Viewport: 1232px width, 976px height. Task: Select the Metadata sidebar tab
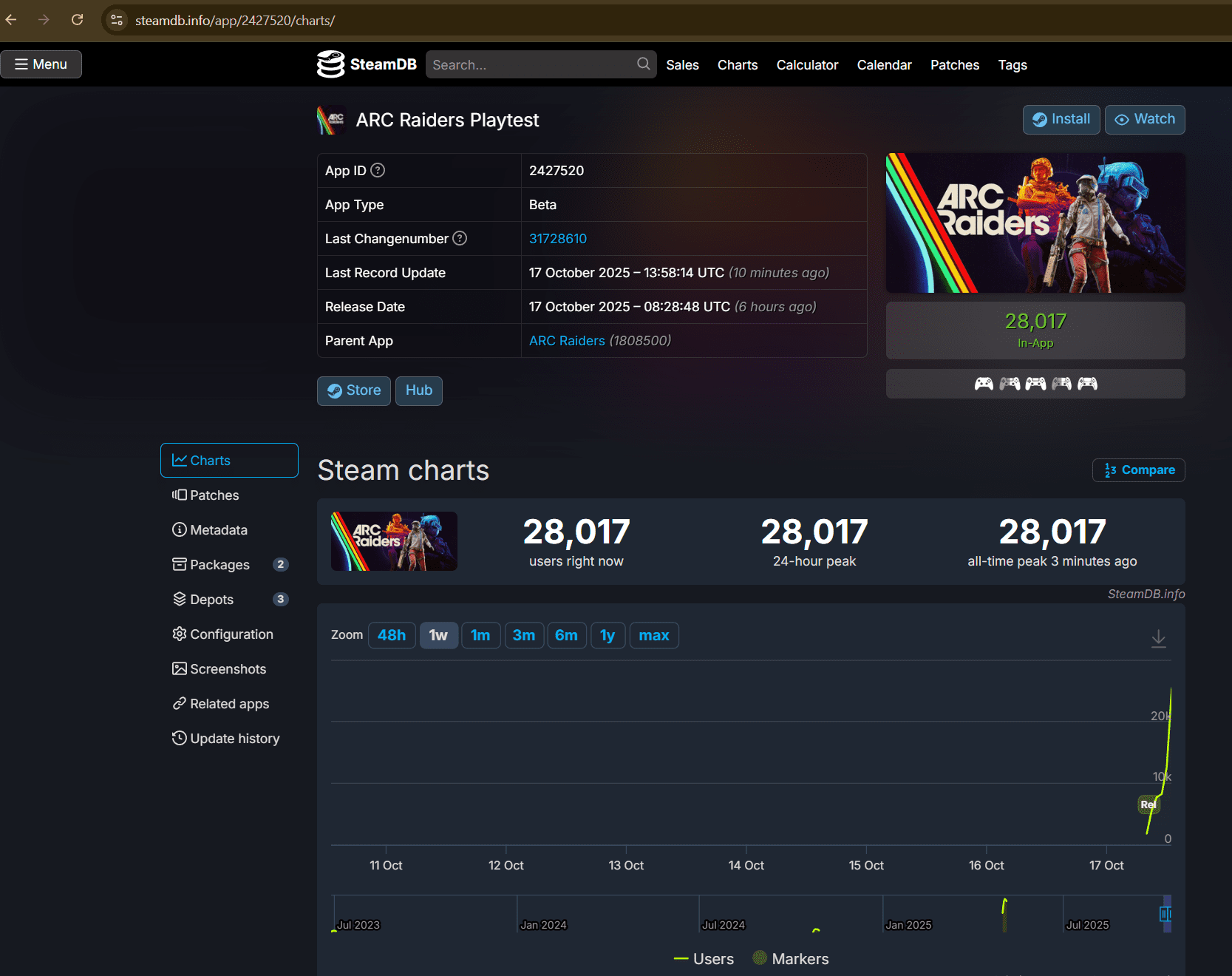click(229, 530)
